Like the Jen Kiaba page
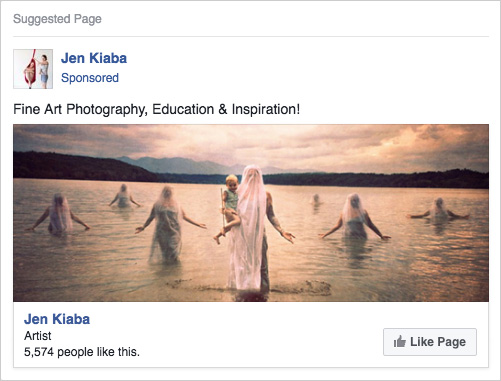 [x=430, y=342]
